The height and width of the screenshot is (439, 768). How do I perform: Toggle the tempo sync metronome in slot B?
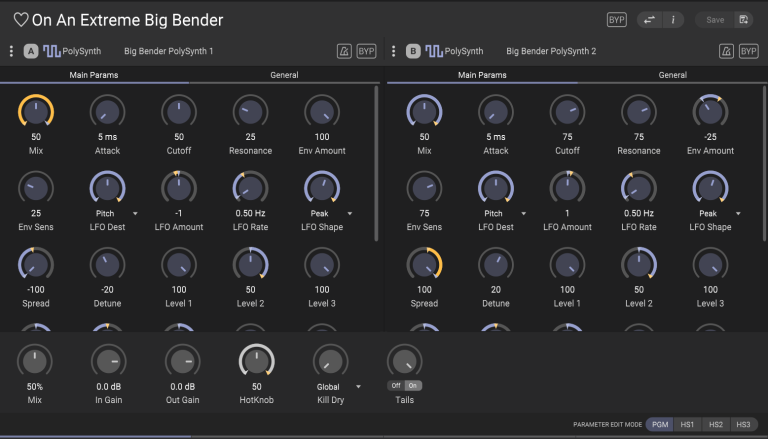click(x=726, y=51)
